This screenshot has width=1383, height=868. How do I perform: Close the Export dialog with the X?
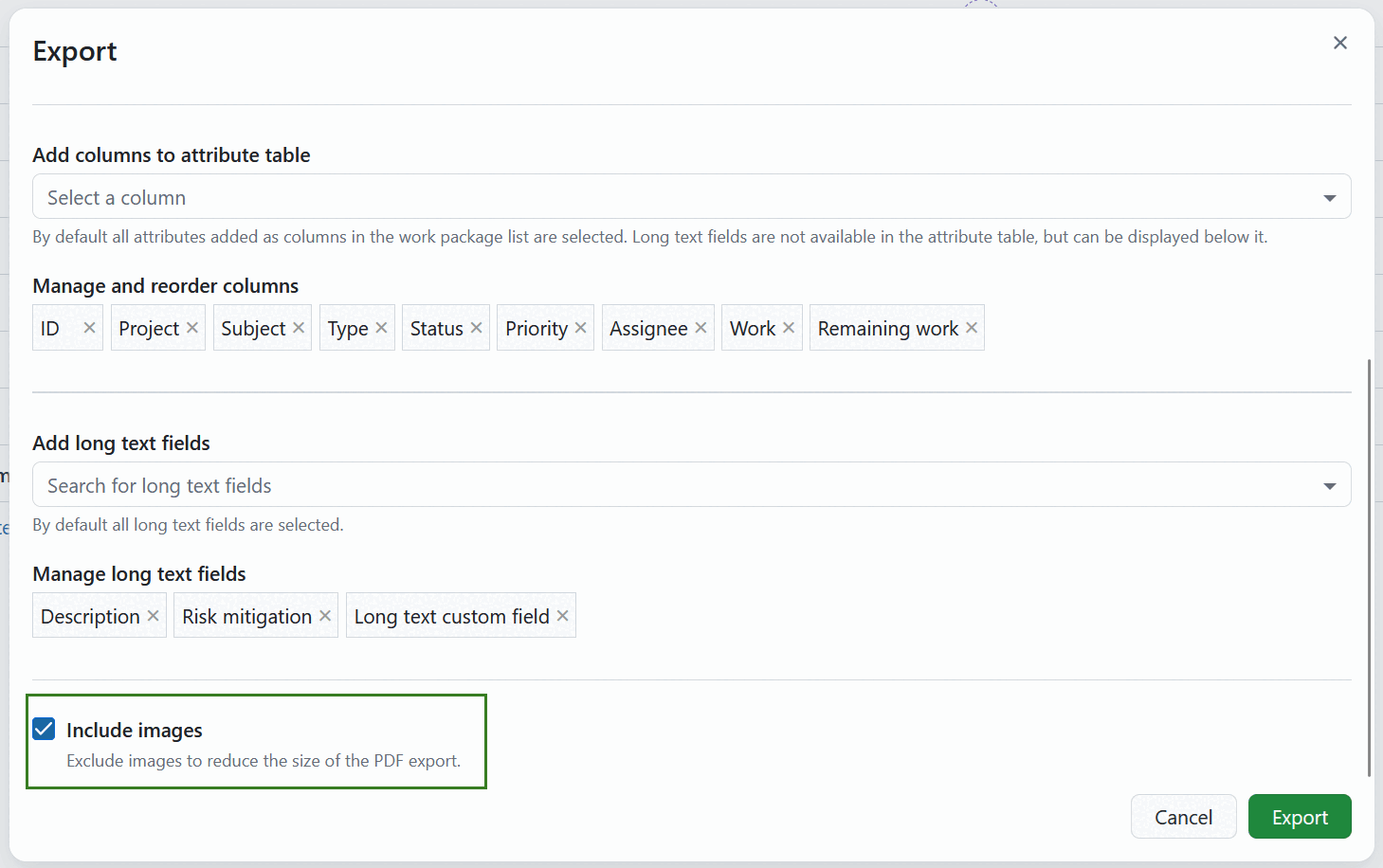pyautogui.click(x=1339, y=43)
